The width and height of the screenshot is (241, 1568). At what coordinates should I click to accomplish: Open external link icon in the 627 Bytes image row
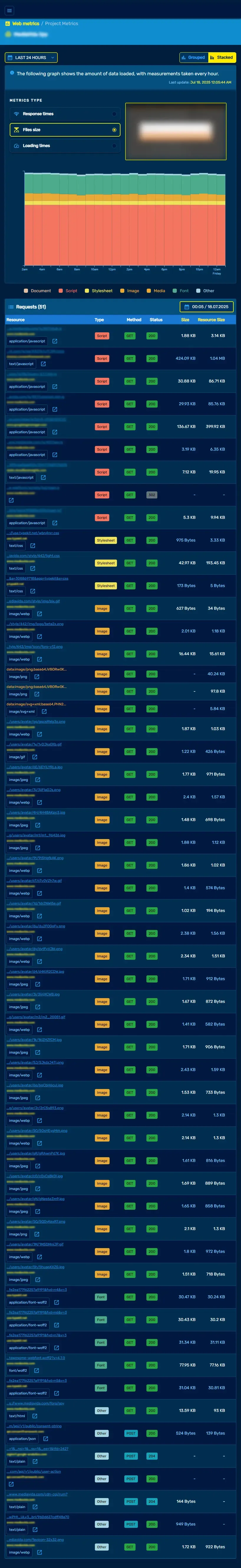(39, 614)
